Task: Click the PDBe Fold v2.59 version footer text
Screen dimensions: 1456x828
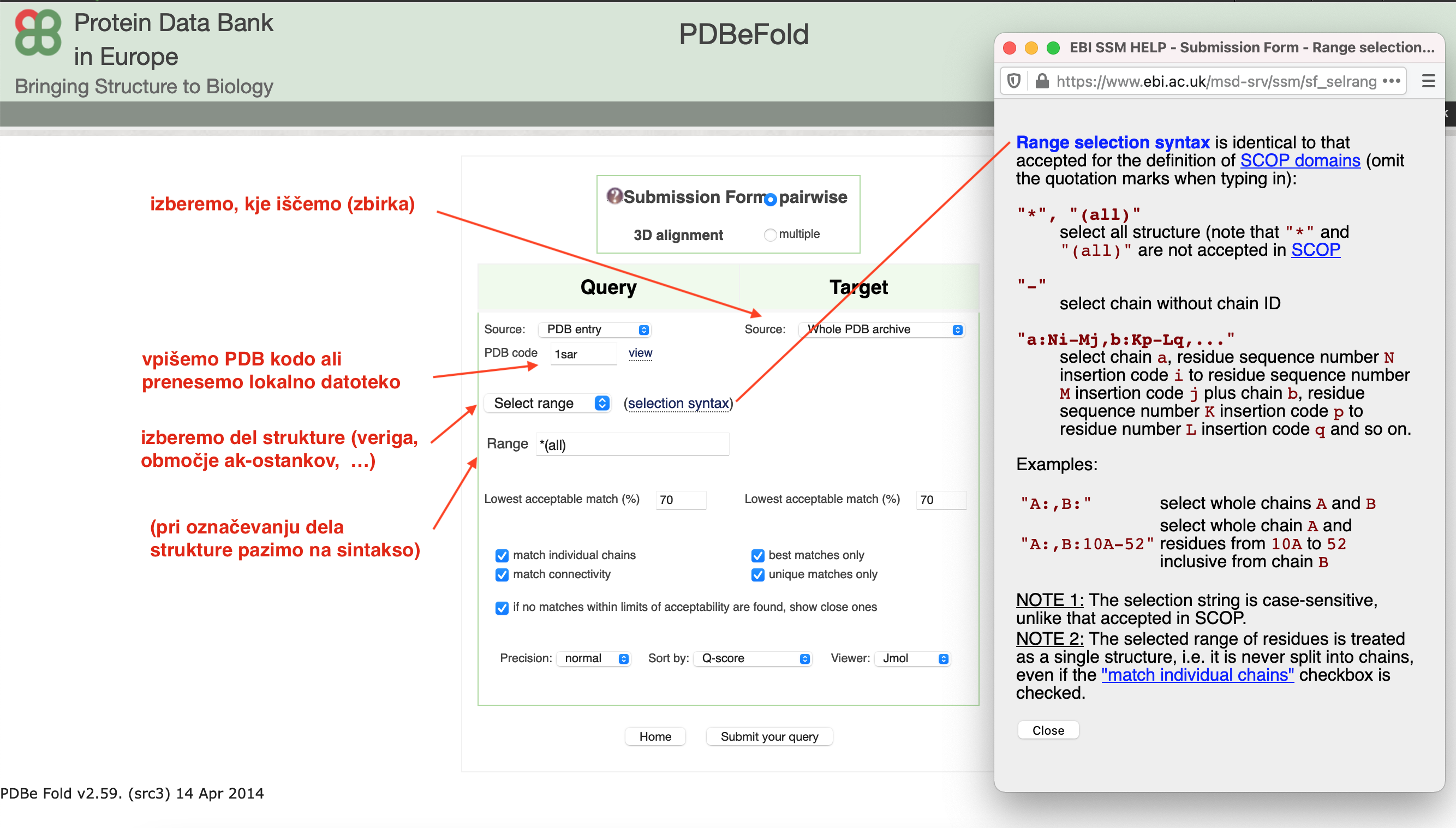Action: pos(132,793)
